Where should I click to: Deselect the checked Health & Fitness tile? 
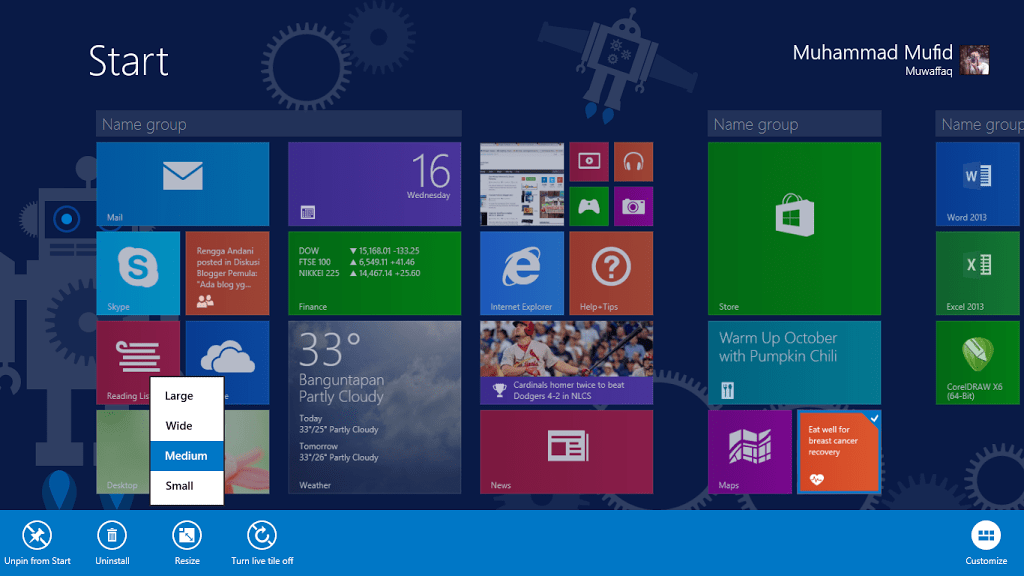click(x=839, y=452)
